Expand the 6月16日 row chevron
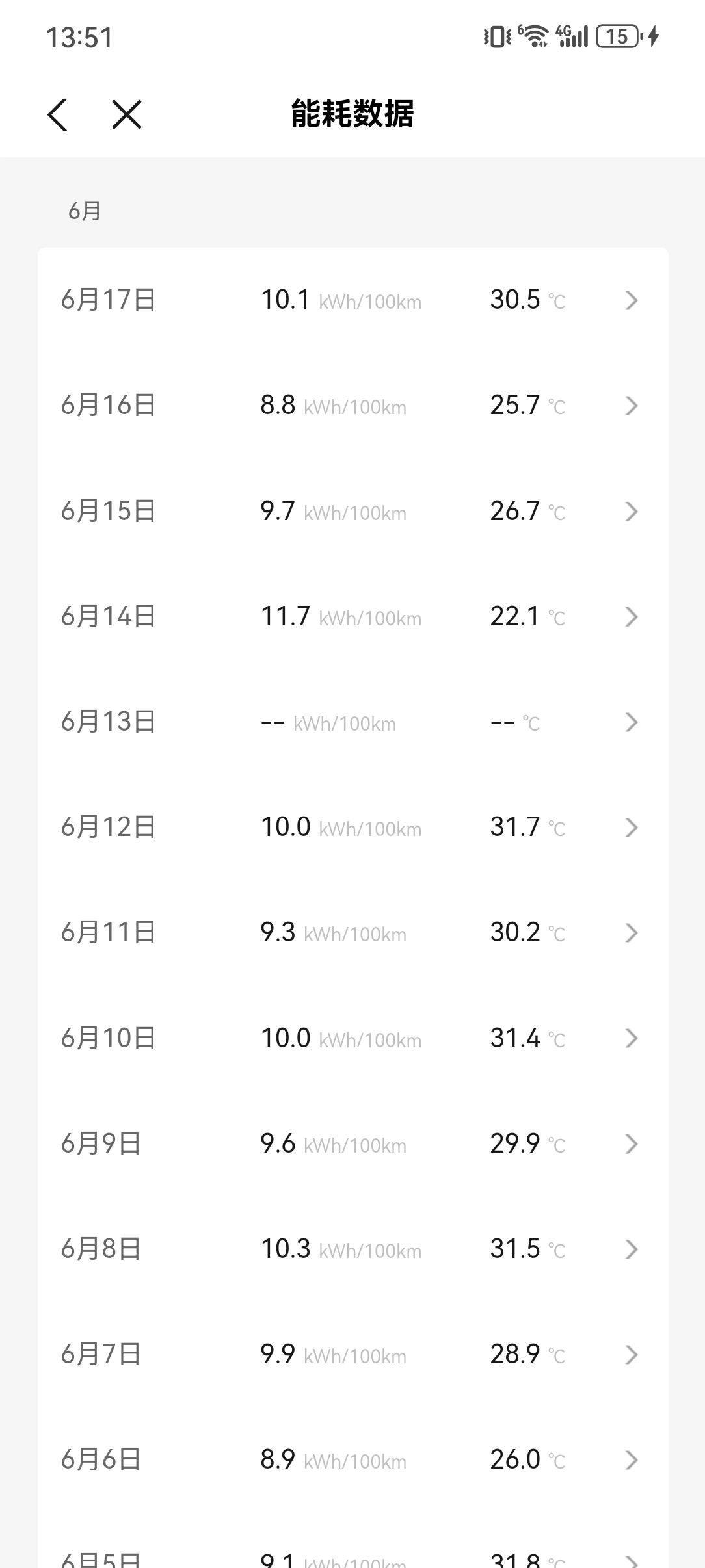 (631, 406)
